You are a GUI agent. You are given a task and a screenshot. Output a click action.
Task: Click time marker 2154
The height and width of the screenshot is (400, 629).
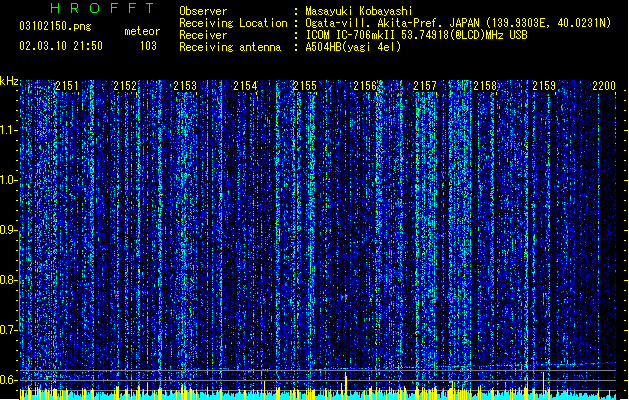click(x=245, y=86)
